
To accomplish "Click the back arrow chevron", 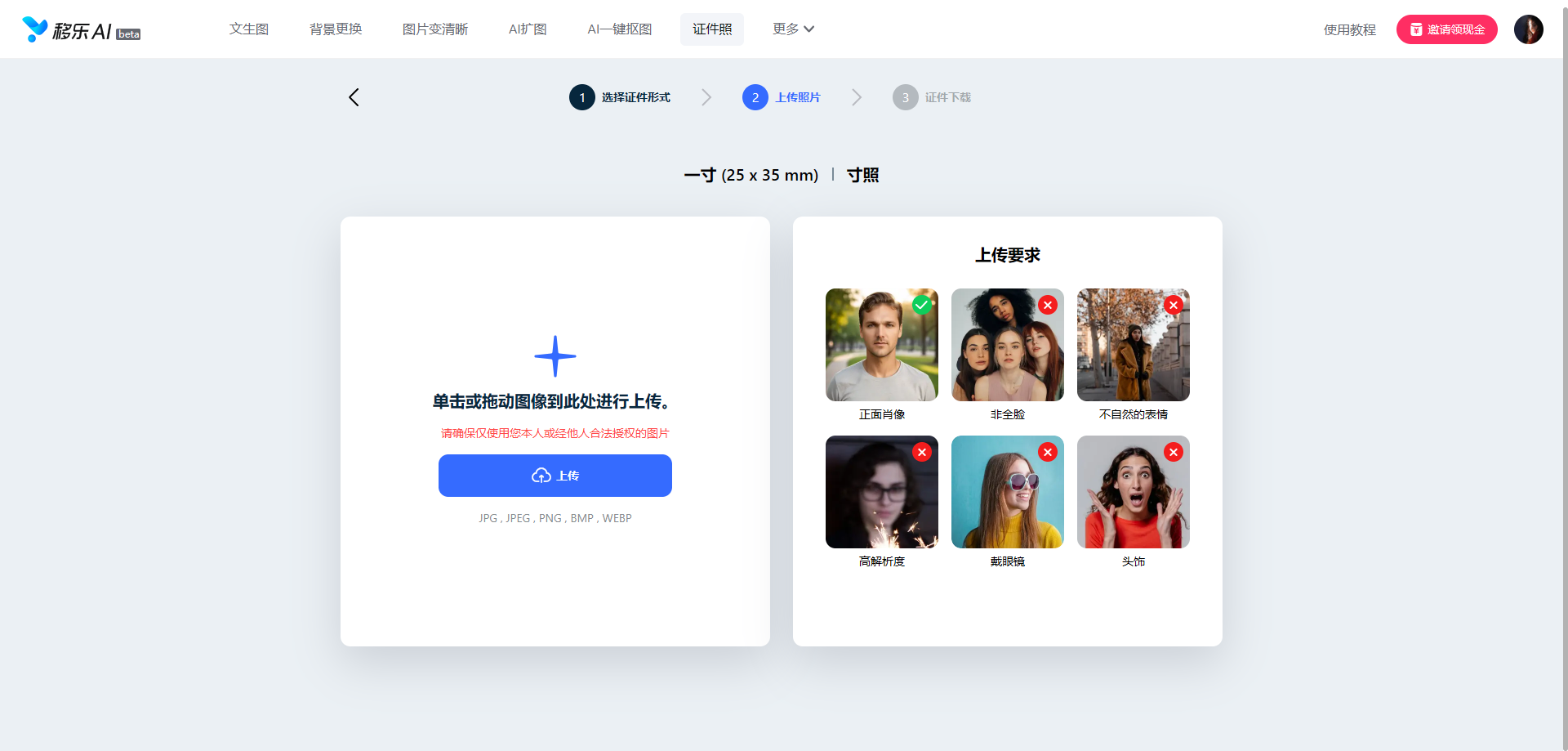I will tap(354, 97).
